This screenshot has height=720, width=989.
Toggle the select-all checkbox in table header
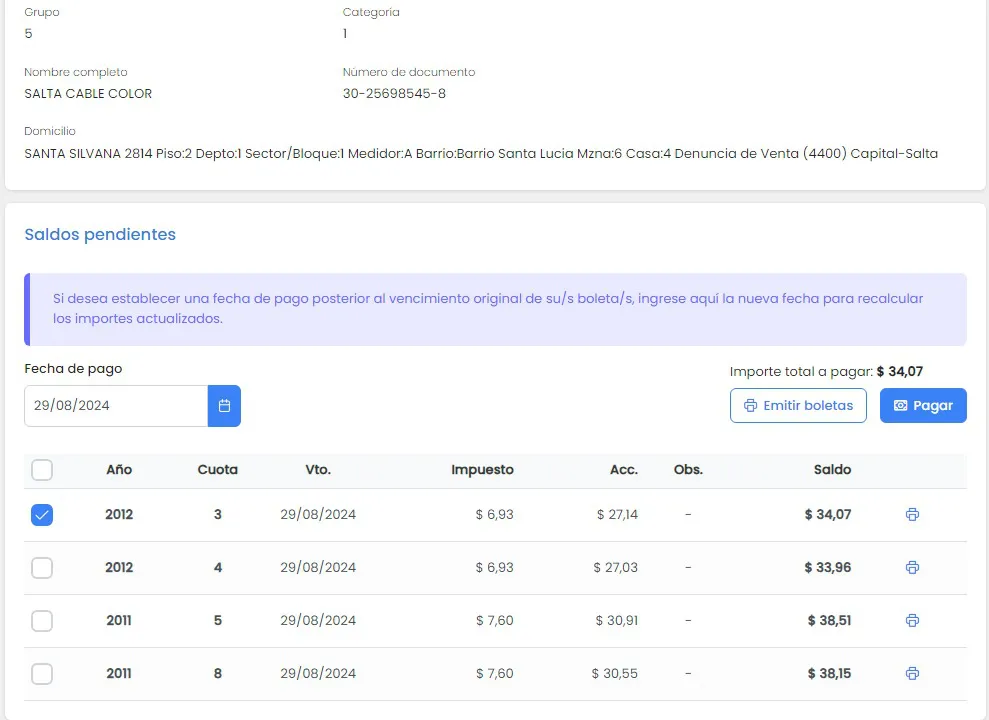click(x=42, y=470)
